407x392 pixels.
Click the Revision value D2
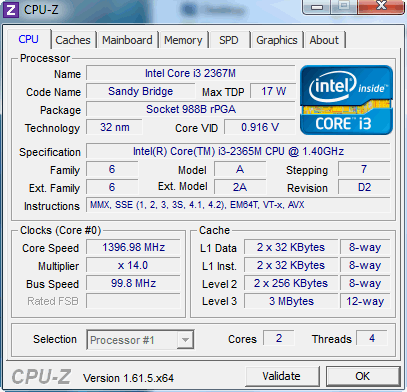[x=364, y=187]
